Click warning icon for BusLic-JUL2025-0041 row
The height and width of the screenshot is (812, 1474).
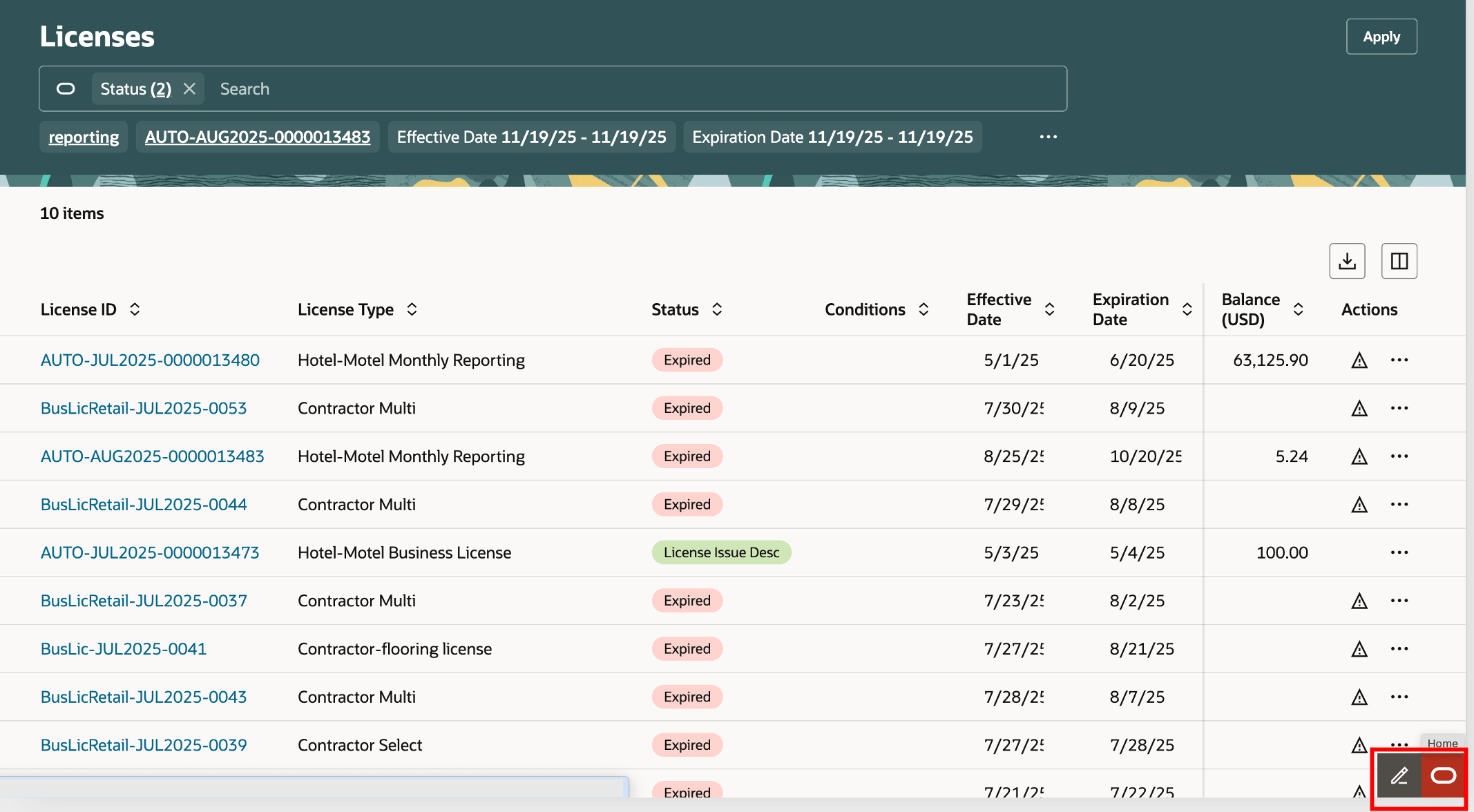pos(1359,649)
